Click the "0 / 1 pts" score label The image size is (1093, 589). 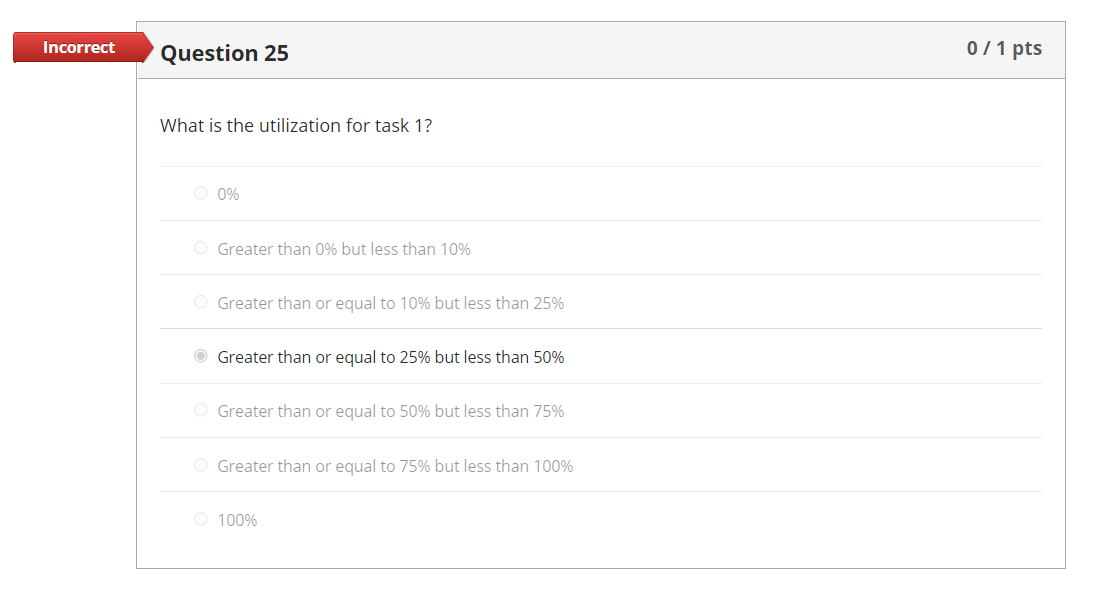1004,48
